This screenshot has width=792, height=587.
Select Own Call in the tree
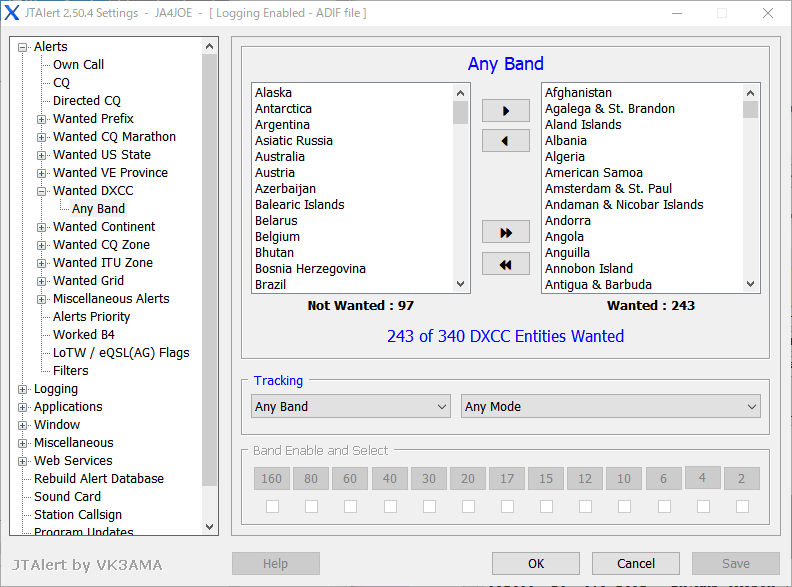78,65
